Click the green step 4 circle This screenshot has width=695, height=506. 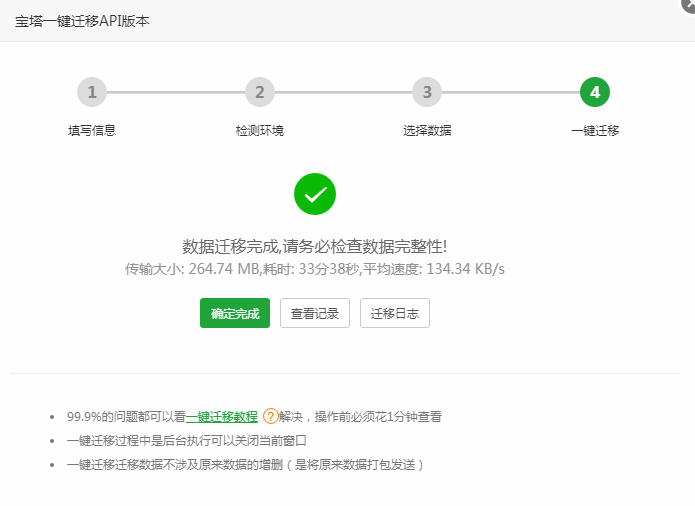[595, 93]
